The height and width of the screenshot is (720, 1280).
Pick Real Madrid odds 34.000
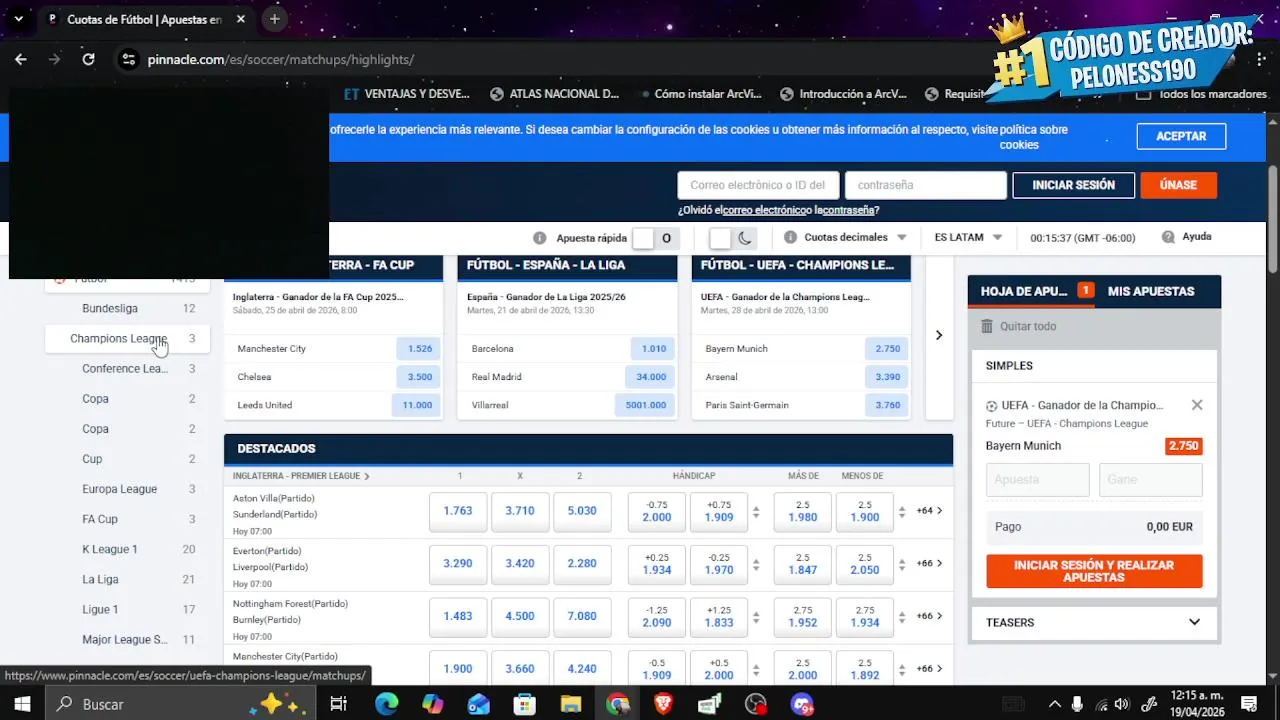[651, 377]
